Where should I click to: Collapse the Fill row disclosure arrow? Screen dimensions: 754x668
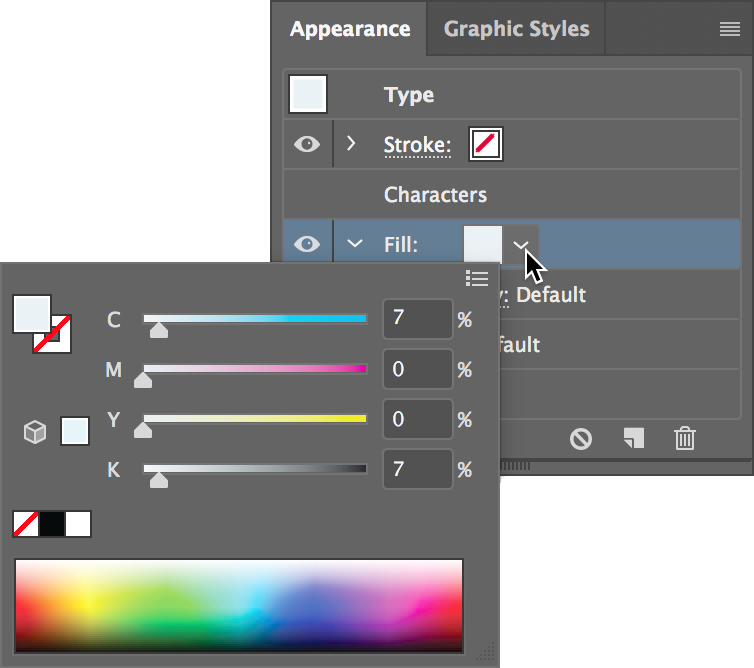(353, 244)
